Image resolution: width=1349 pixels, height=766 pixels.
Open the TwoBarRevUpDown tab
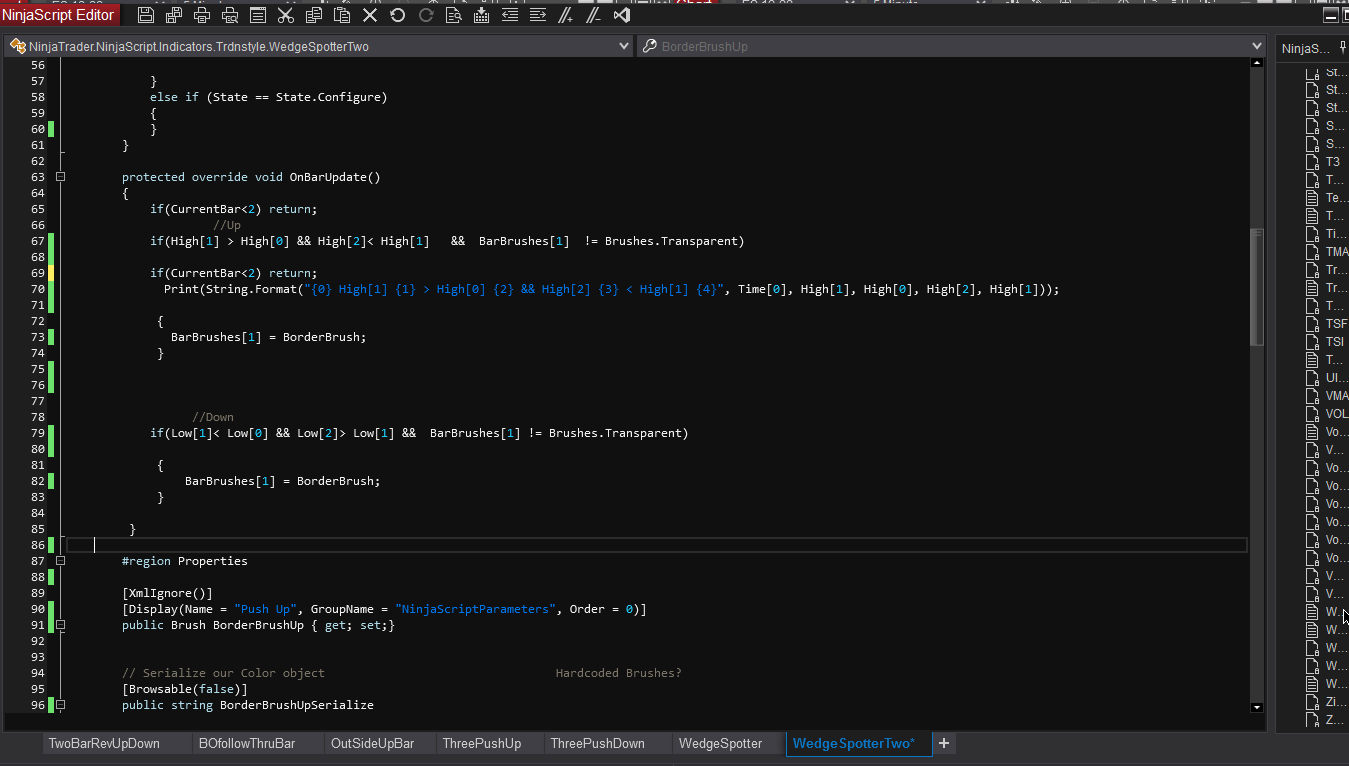[x=104, y=743]
